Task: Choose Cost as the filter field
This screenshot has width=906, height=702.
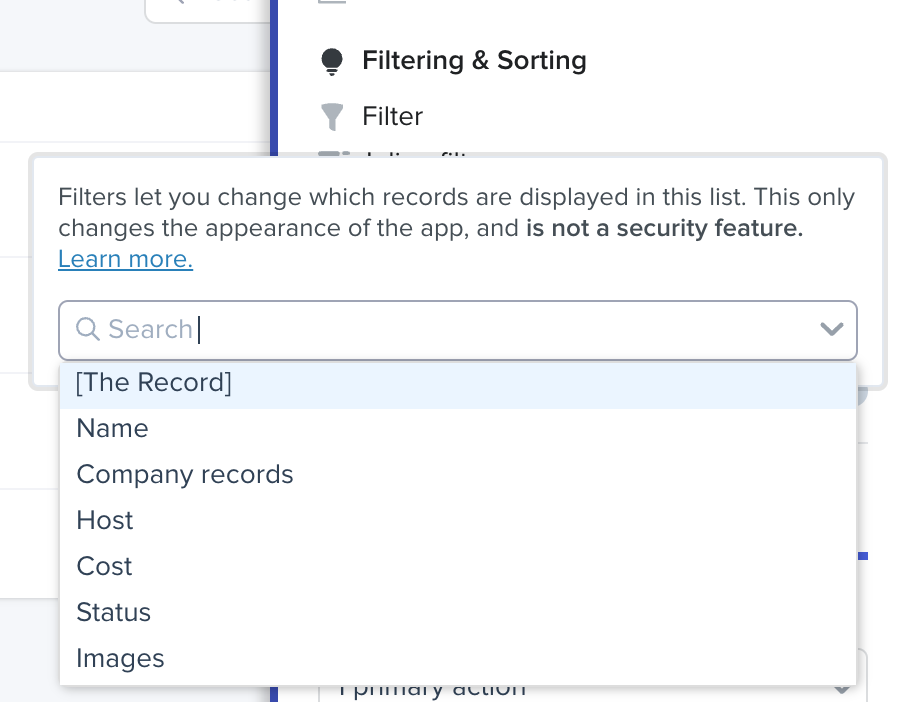Action: point(104,567)
